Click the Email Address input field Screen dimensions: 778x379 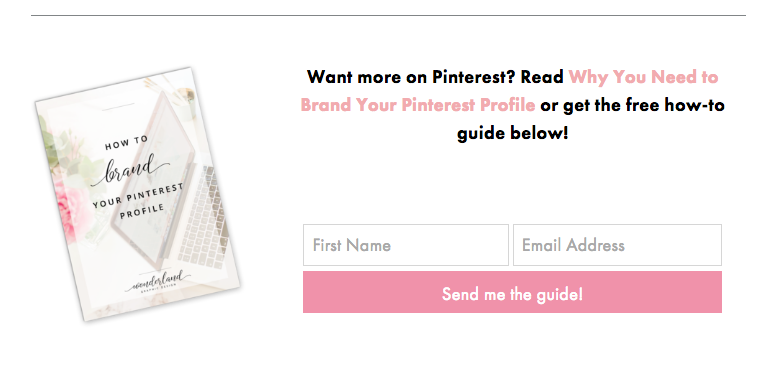617,245
